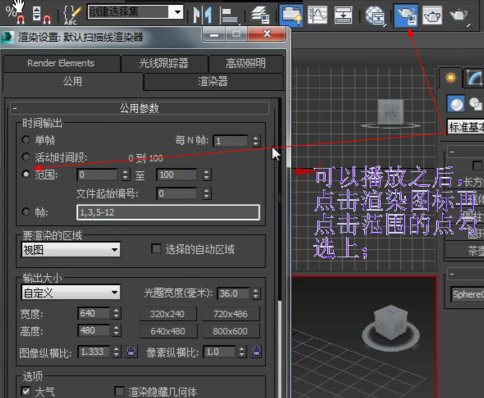Select Shapes category icon

[x=475, y=104]
